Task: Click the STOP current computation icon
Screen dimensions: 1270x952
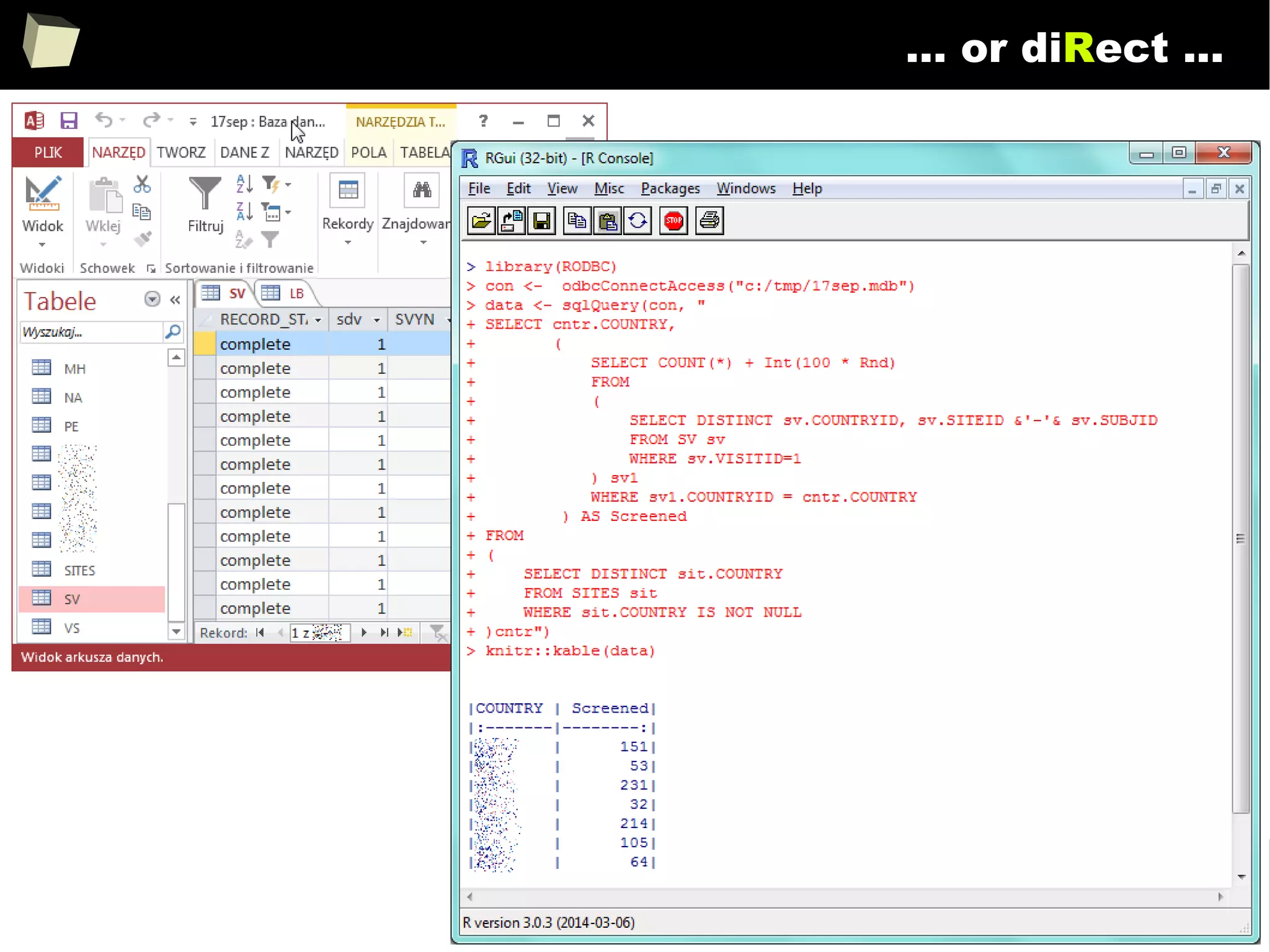Action: click(673, 221)
